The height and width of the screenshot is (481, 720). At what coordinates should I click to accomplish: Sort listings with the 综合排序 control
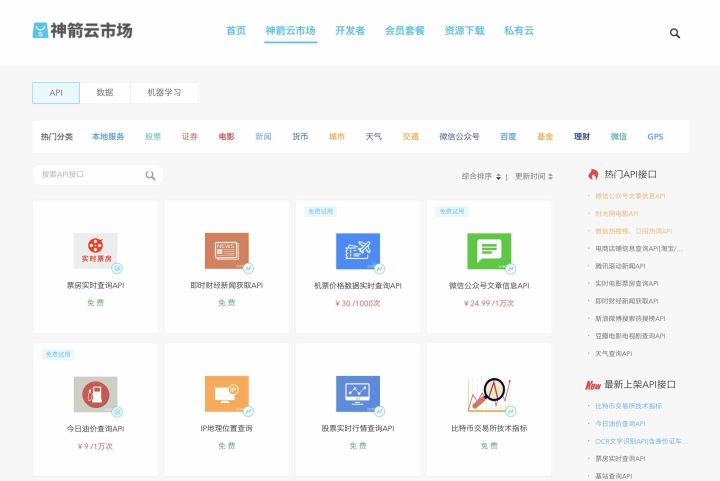pos(481,176)
